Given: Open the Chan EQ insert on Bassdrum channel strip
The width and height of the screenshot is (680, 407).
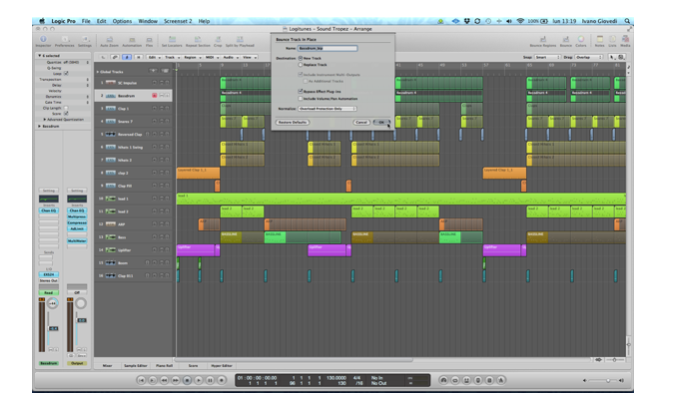Looking at the screenshot, I should (x=49, y=210).
